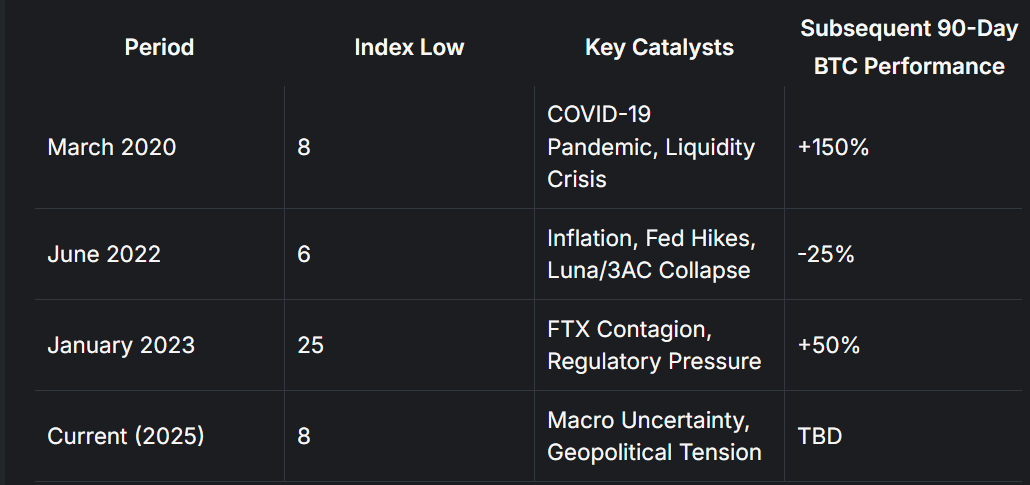This screenshot has width=1030, height=485.
Task: Click the index low value 25
Action: coord(310,345)
